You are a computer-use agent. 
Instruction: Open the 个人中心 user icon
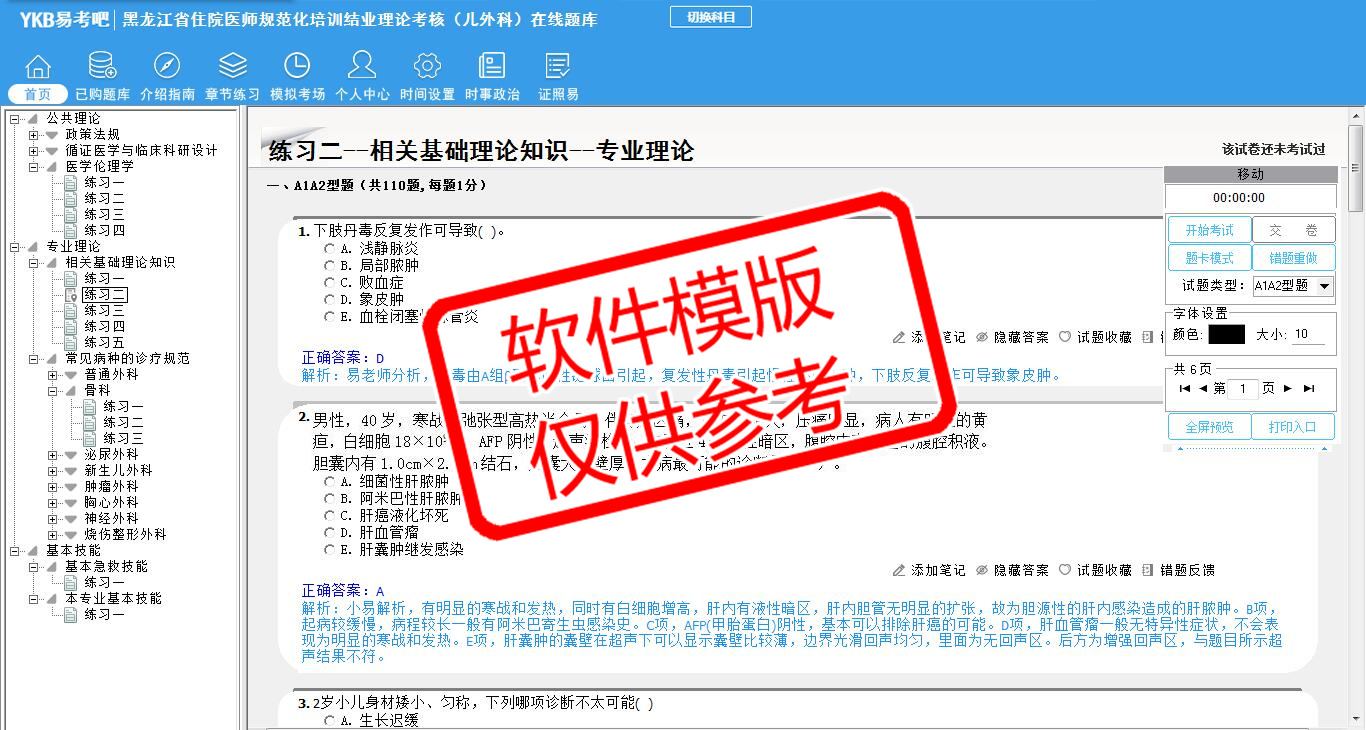[x=362, y=67]
